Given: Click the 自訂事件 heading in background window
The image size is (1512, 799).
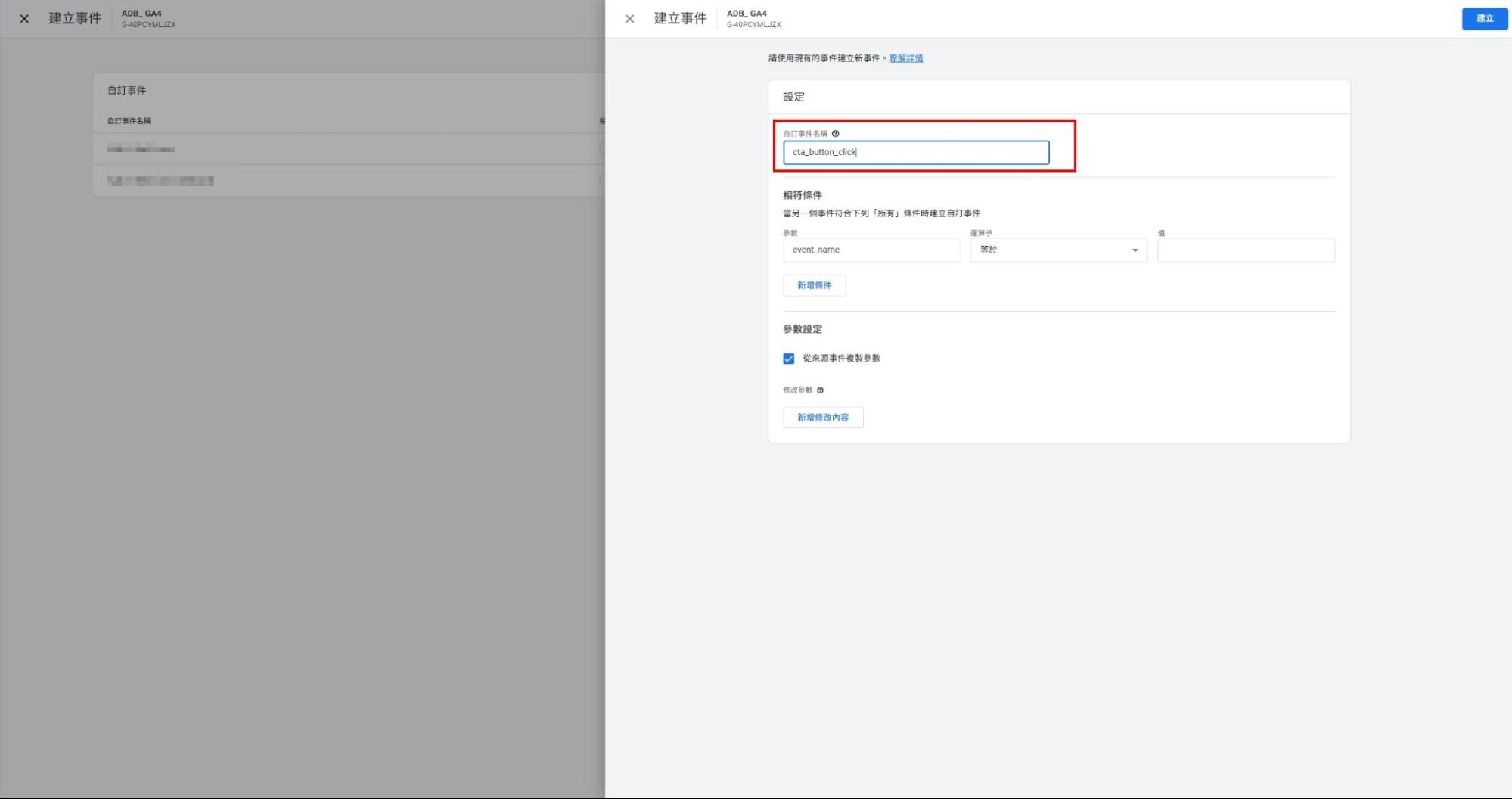Looking at the screenshot, I should click(x=126, y=90).
